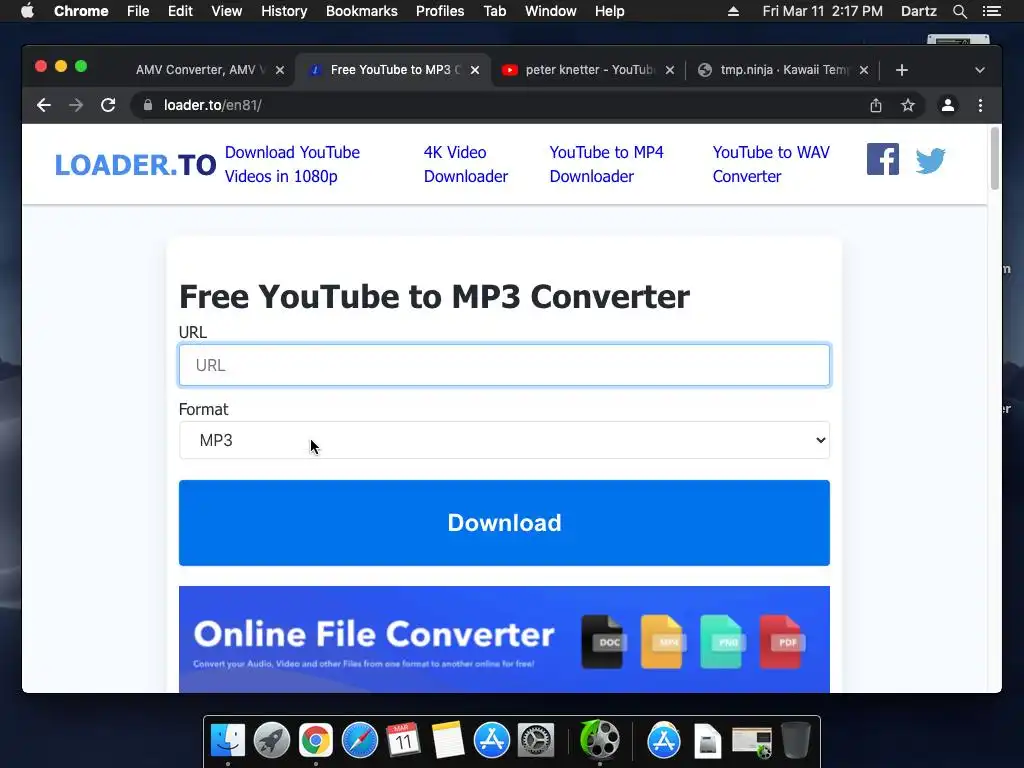The width and height of the screenshot is (1024, 768).
Task: Open a new tab with plus button
Action: (902, 70)
